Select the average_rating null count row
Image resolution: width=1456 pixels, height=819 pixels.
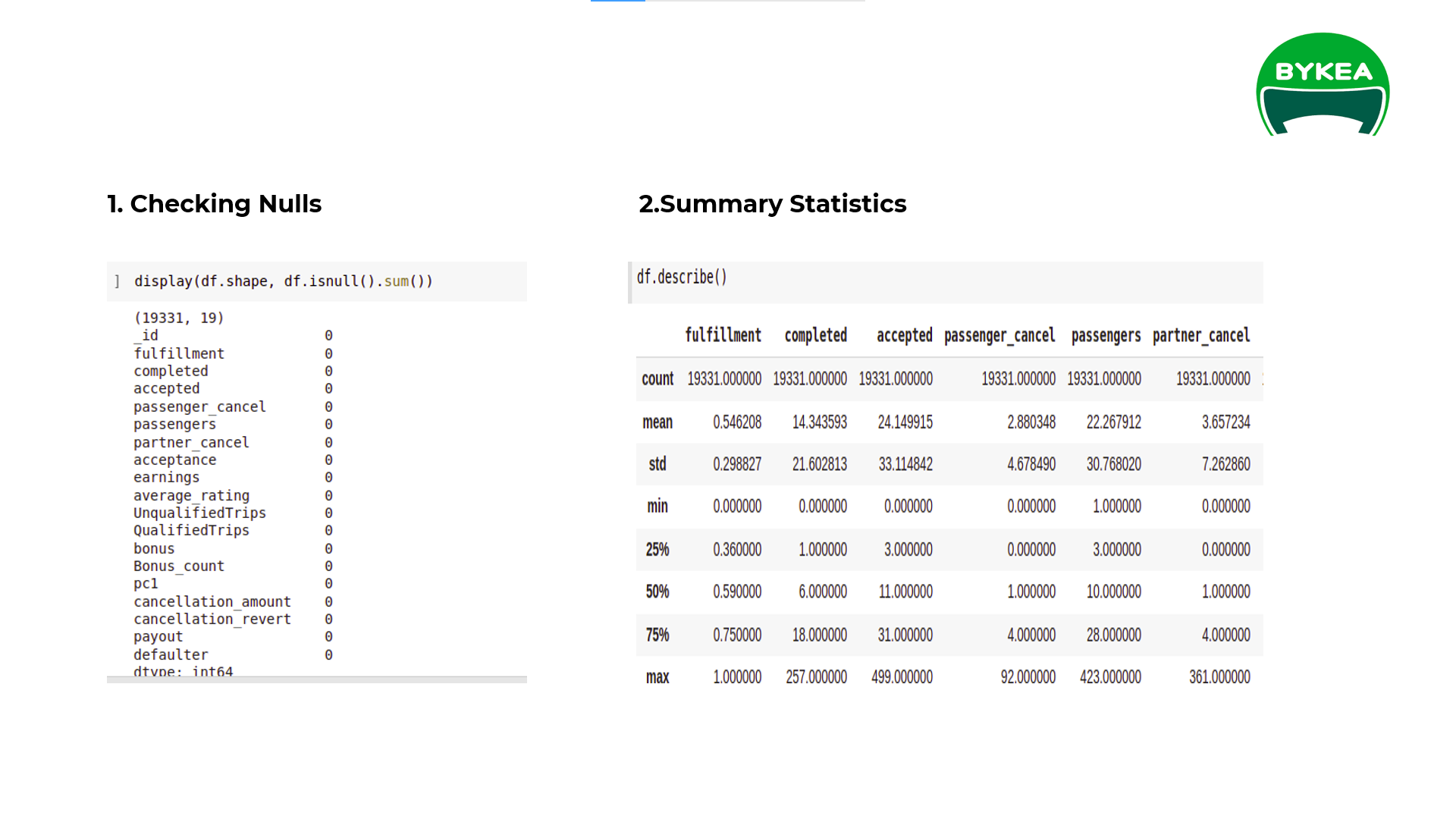(191, 495)
